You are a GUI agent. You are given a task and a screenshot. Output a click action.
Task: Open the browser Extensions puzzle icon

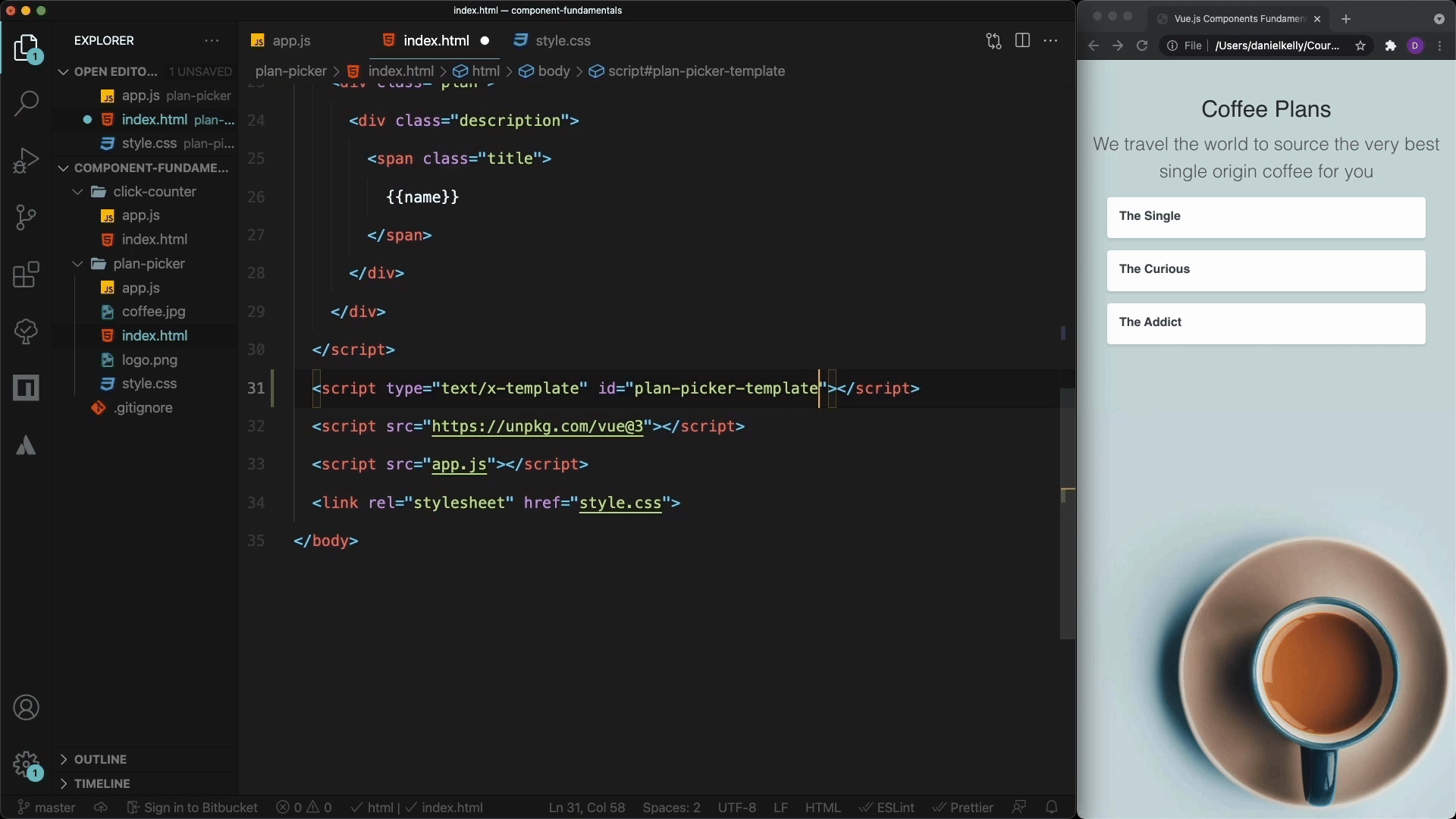[1391, 45]
